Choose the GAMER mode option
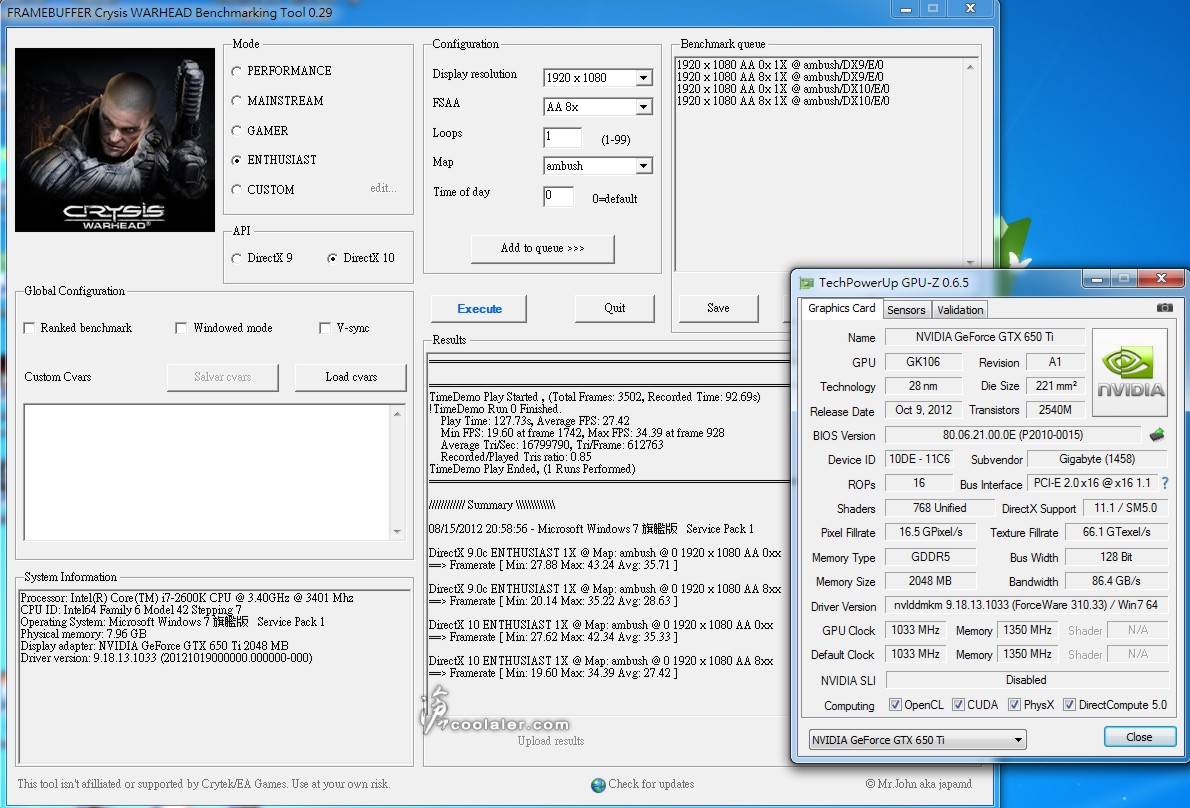Viewport: 1190px width, 808px height. pos(236,130)
